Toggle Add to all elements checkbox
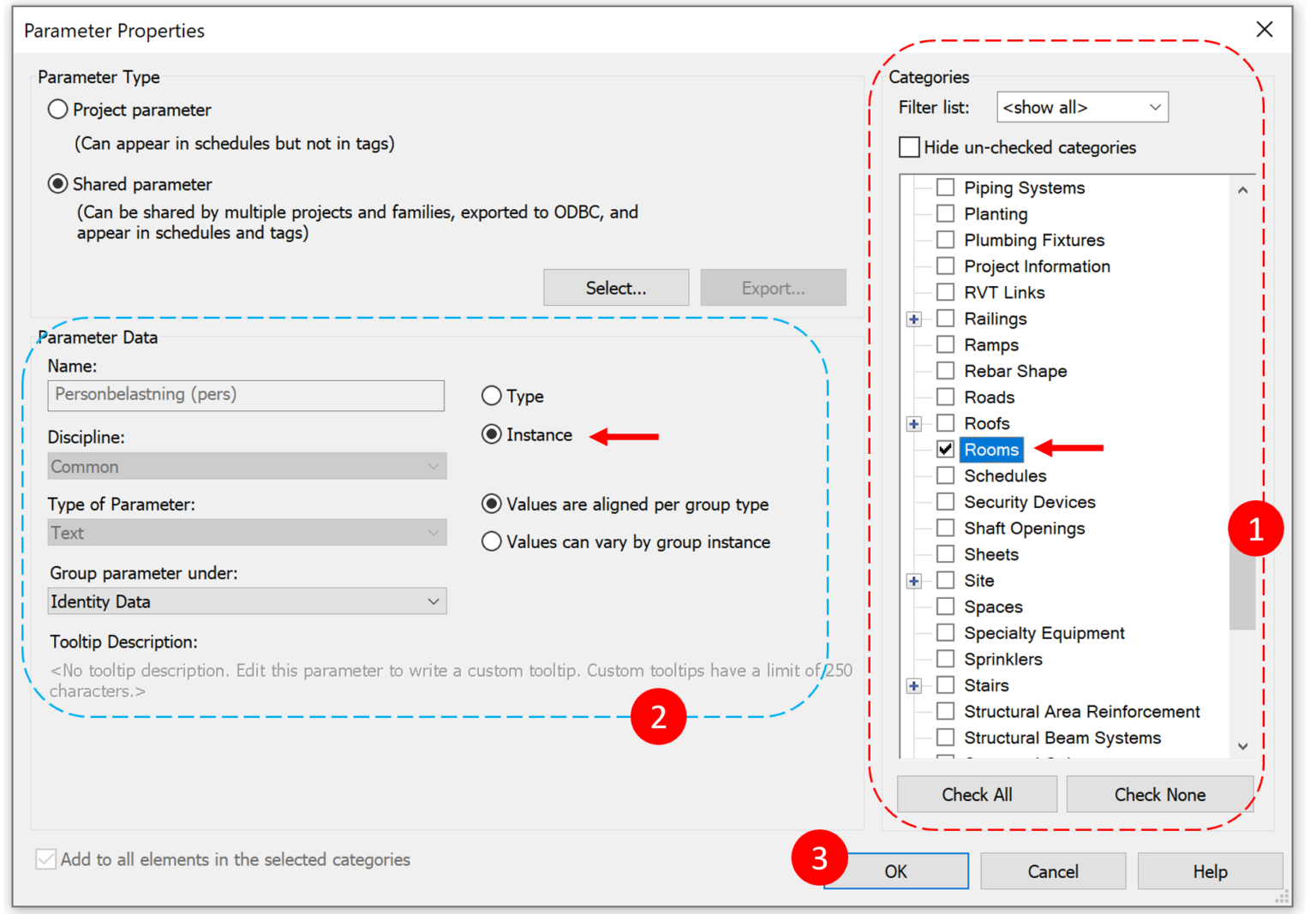The image size is (1316, 914). pos(45,859)
